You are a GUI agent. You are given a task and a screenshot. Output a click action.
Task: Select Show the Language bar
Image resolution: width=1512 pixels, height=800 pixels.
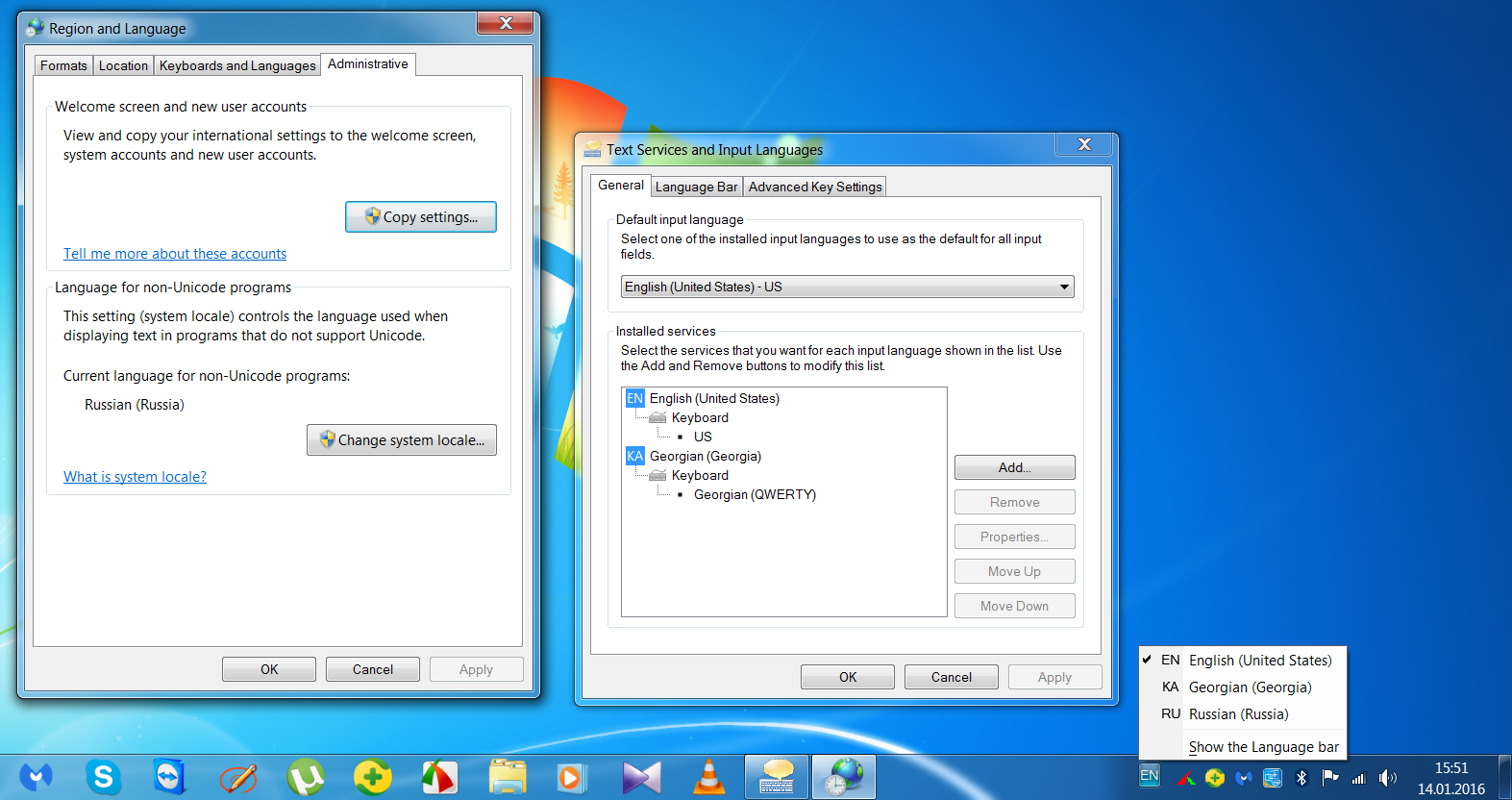point(1243,746)
